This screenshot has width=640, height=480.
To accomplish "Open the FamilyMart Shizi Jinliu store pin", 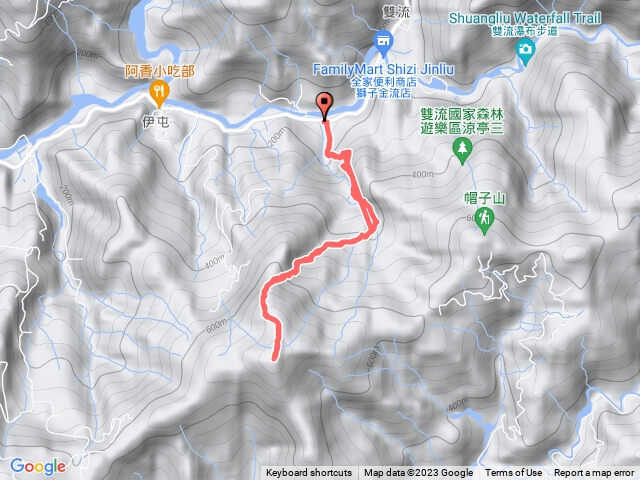I will coord(383,44).
